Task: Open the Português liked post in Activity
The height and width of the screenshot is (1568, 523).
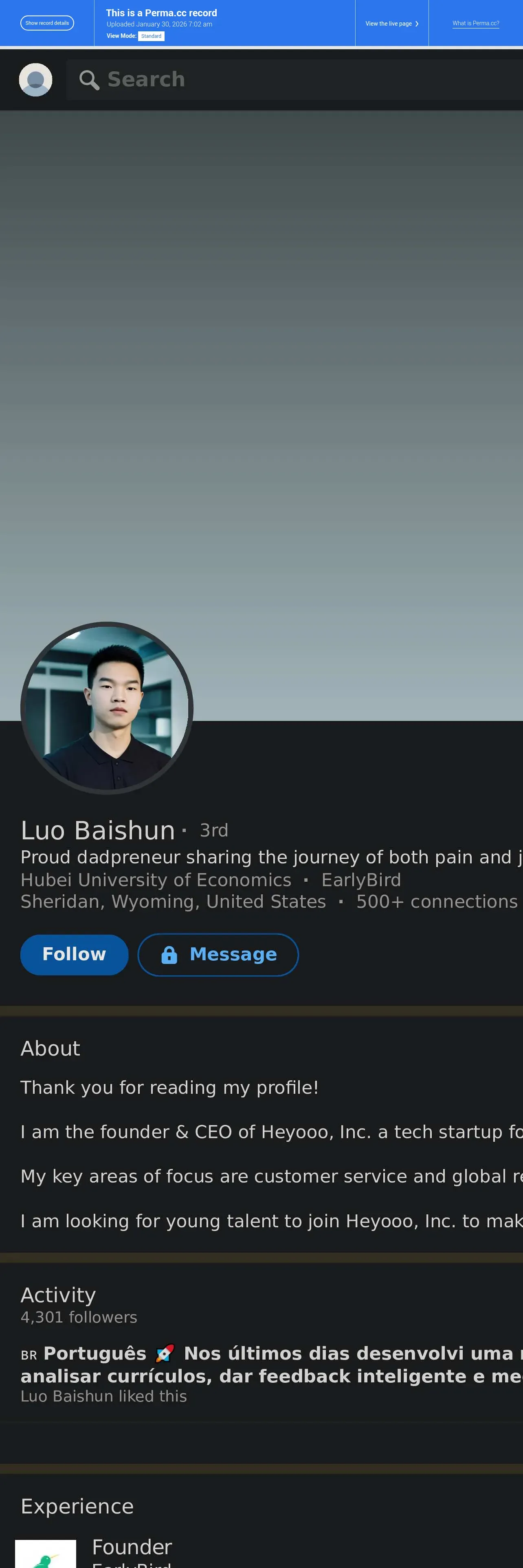Action: pyautogui.click(x=272, y=1365)
